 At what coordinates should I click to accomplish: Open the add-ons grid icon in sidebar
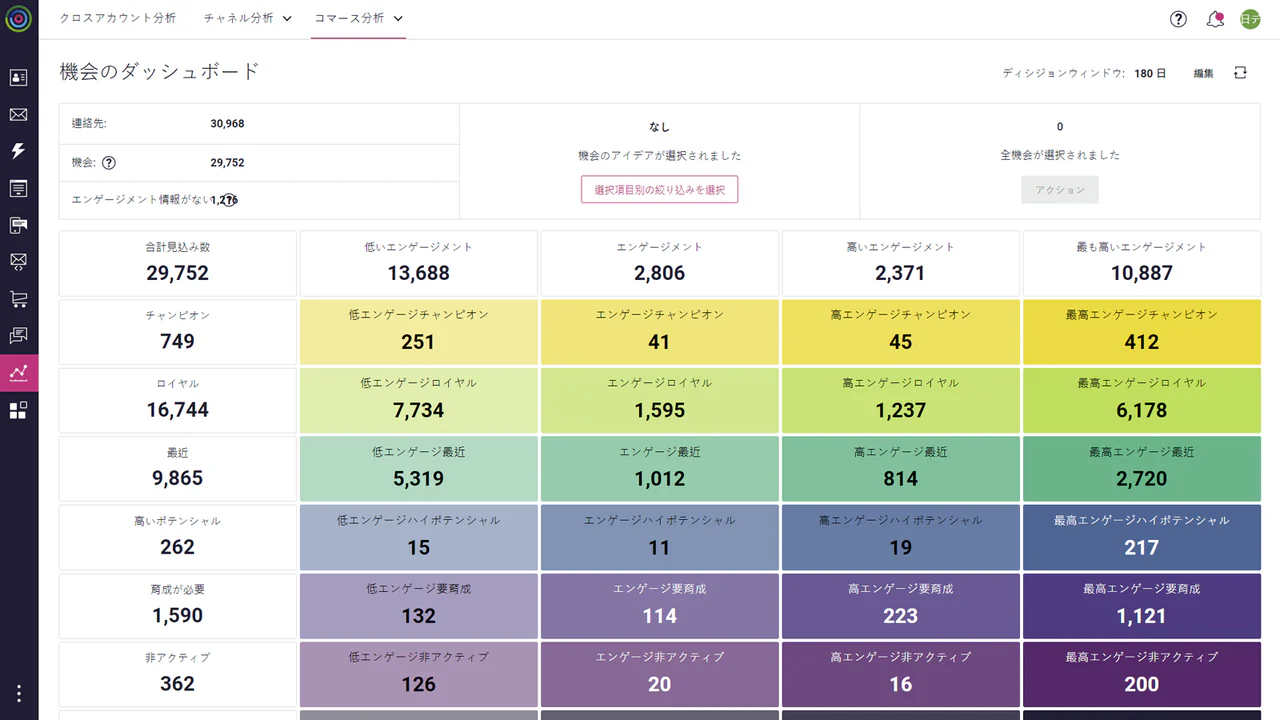click(18, 410)
